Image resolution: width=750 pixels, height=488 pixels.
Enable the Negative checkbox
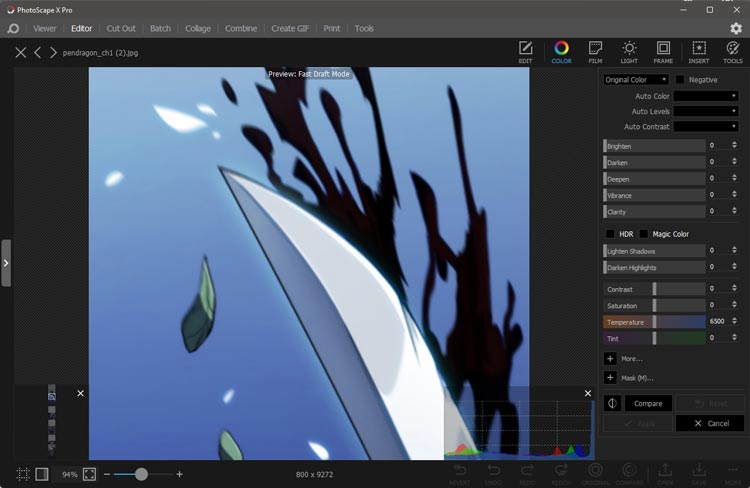[x=680, y=79]
